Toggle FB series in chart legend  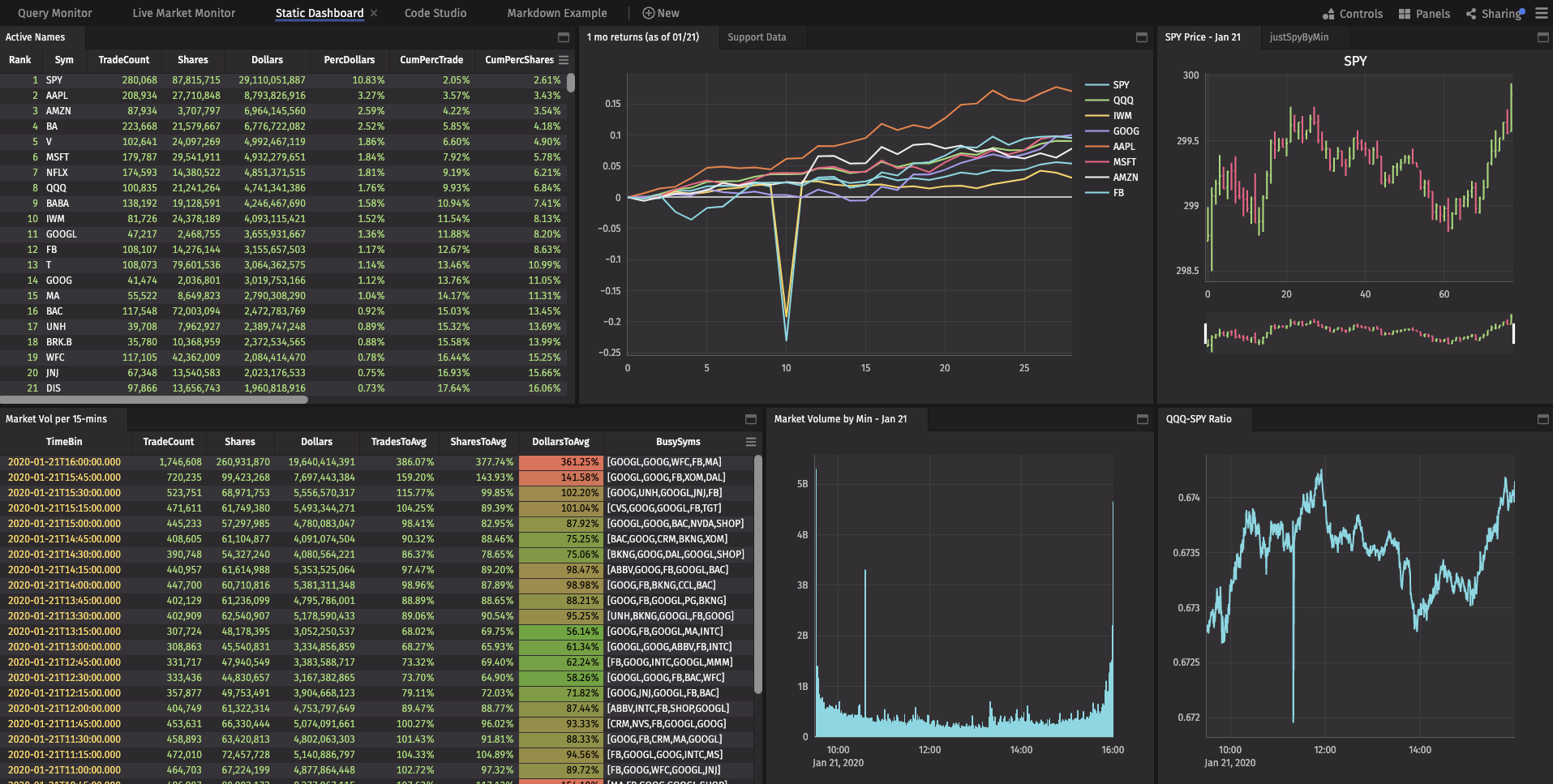1105,193
